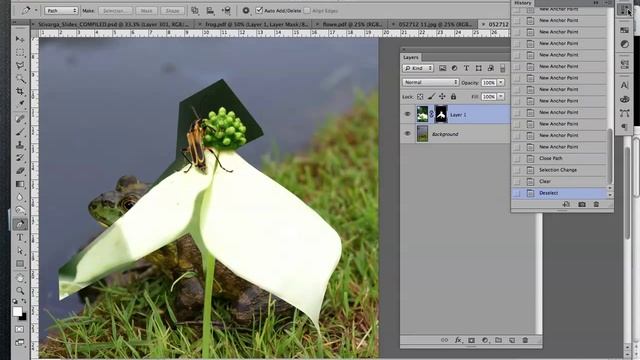Select the Blur tool

[x=20, y=197]
